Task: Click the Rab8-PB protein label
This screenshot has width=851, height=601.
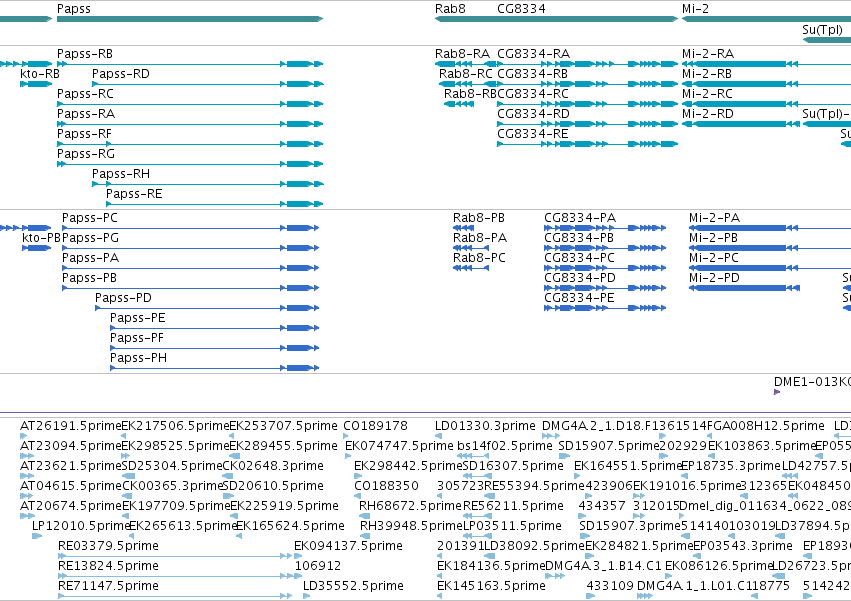Action: 479,218
